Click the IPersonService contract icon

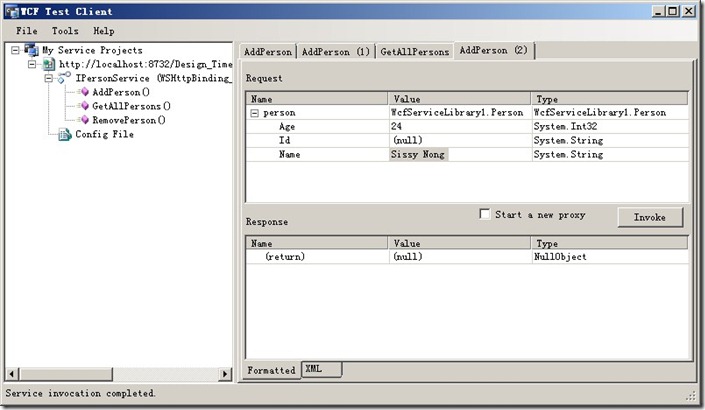[64, 78]
